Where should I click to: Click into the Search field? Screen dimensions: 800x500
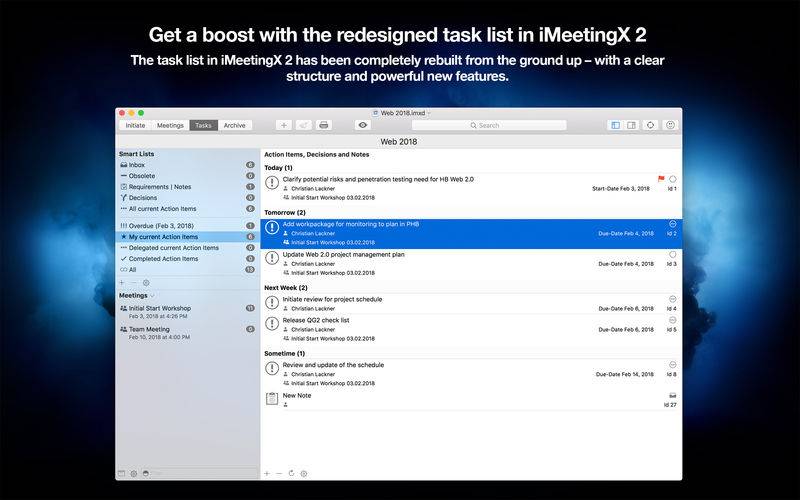[489, 125]
